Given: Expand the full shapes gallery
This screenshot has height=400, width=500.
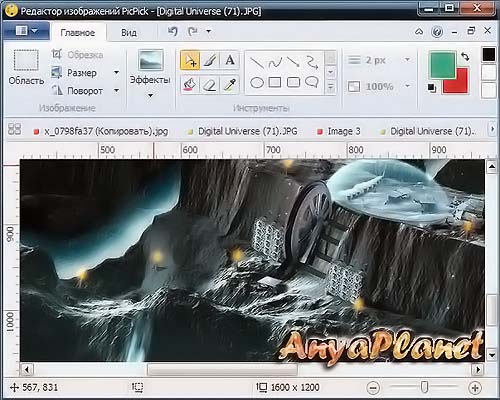Looking at the screenshot, I should (x=330, y=87).
